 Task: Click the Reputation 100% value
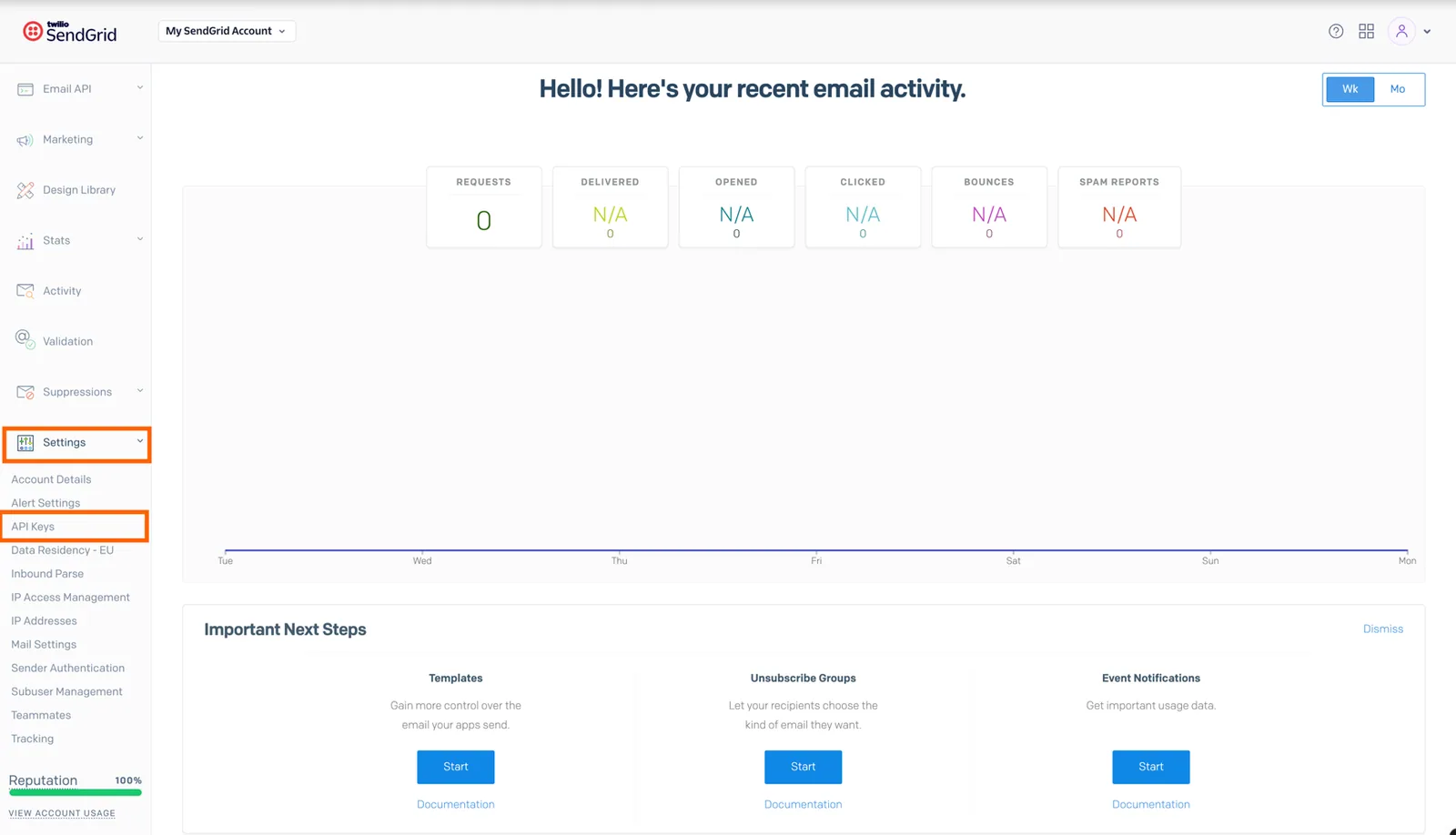point(128,781)
